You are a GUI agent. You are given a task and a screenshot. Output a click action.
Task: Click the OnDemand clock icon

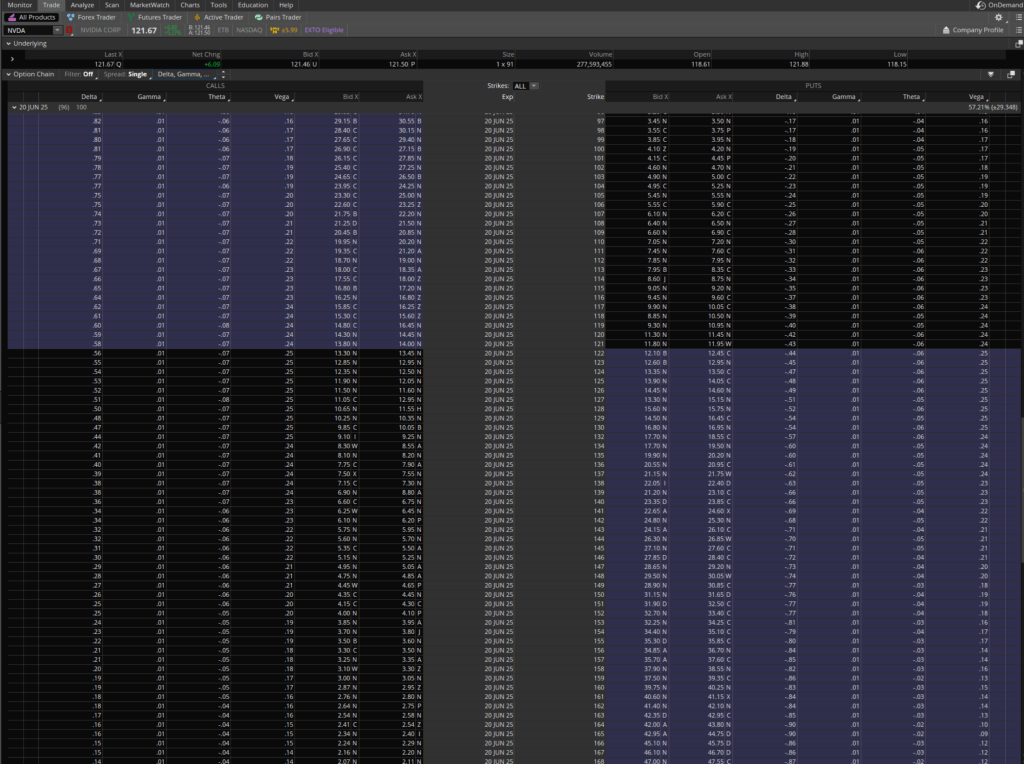[x=979, y=5]
